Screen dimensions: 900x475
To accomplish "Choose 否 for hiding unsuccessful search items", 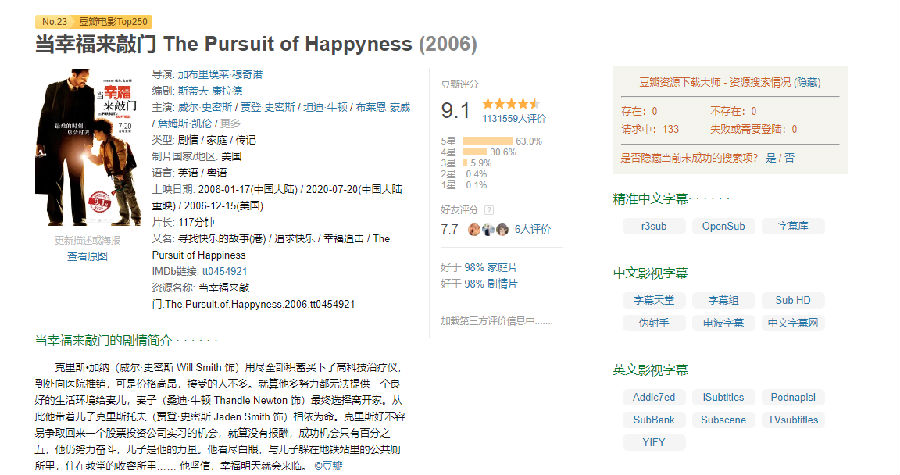I will (790, 158).
